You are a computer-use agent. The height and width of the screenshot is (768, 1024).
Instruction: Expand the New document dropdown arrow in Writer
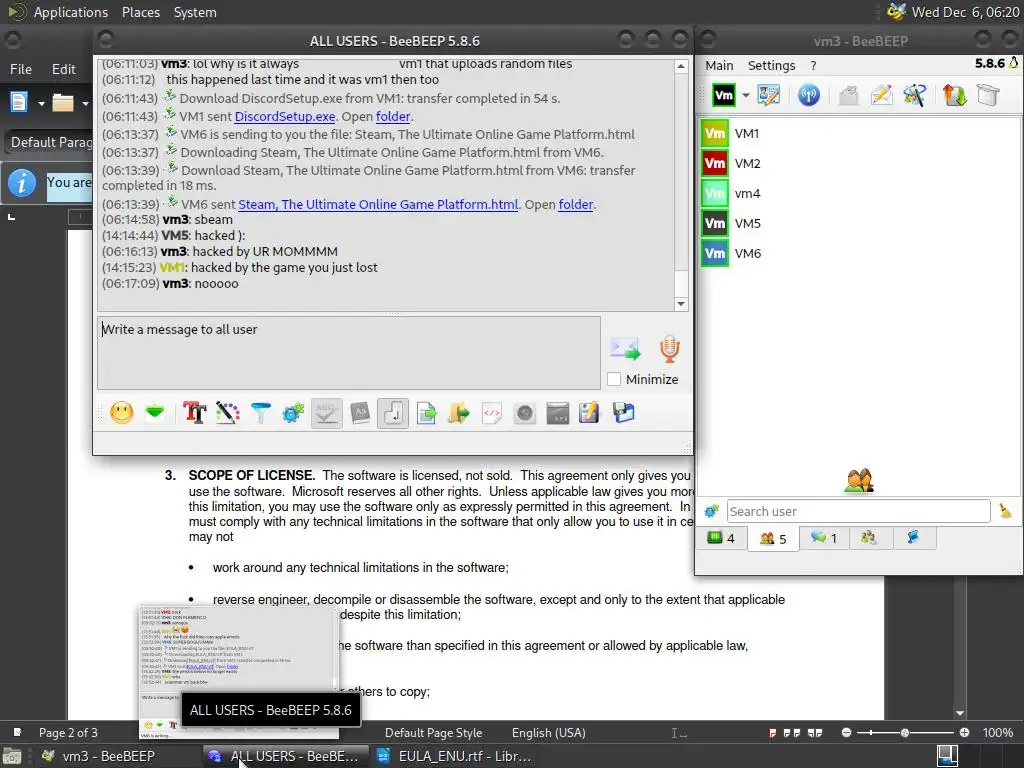[41, 103]
